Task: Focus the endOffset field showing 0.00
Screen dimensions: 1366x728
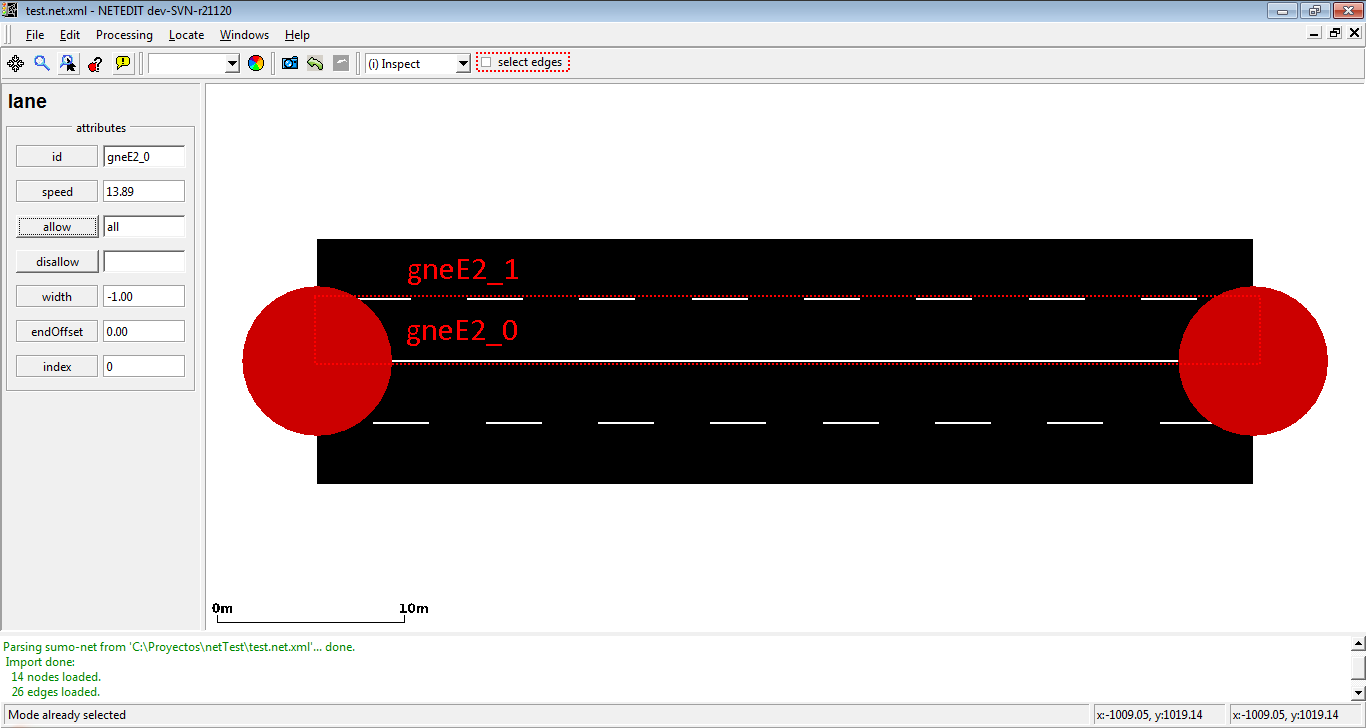Action: [144, 332]
